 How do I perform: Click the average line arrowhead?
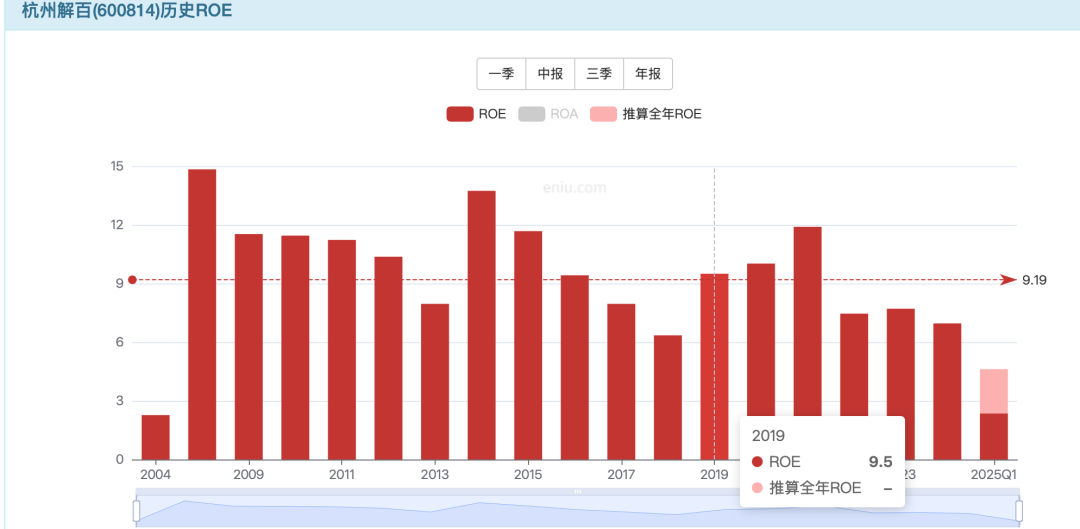click(x=1008, y=280)
